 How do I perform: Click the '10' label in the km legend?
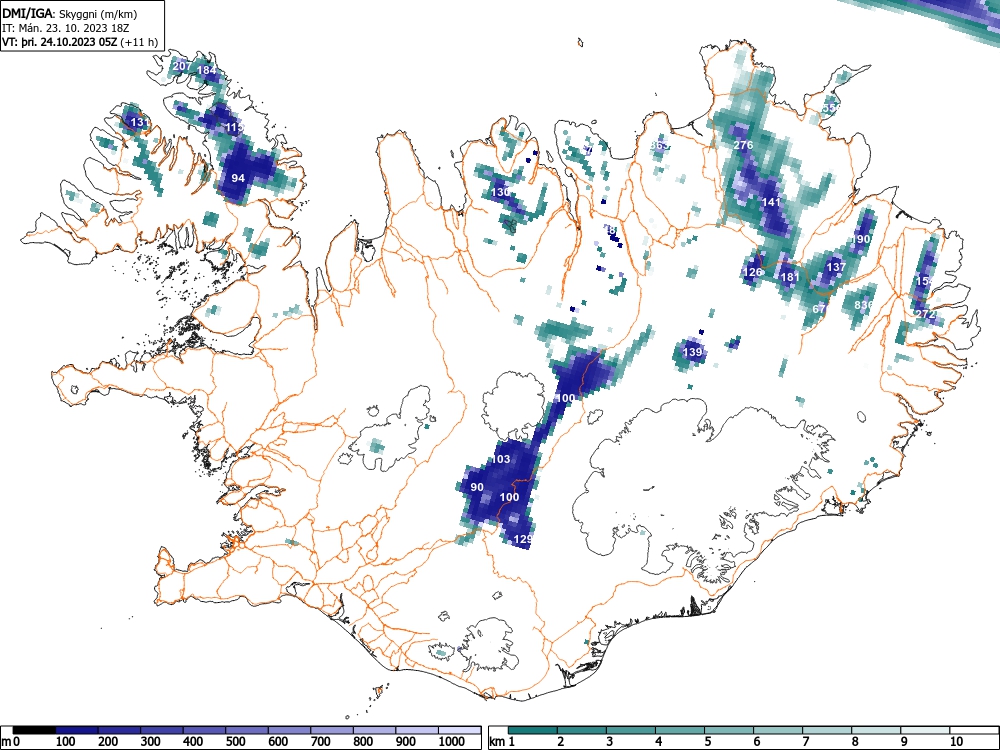pos(956,742)
